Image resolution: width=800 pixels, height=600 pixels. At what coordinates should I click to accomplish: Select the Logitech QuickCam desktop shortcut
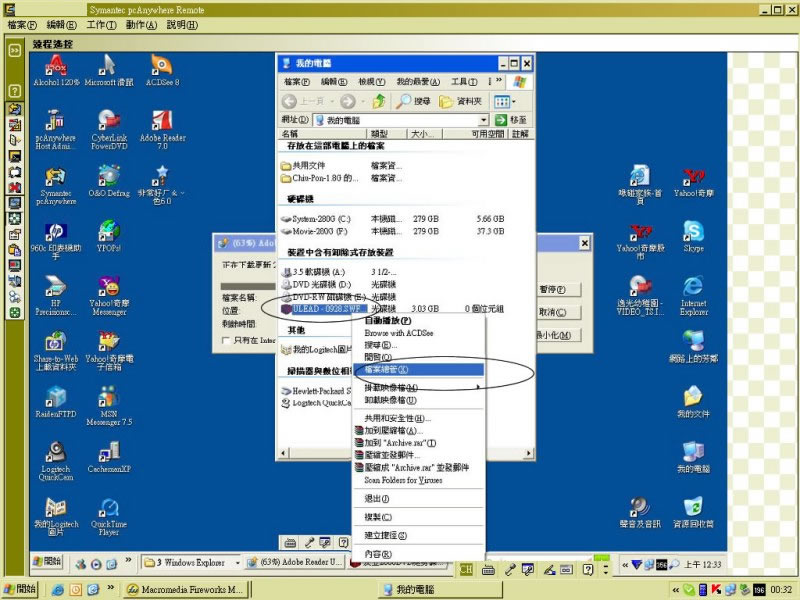(x=56, y=461)
